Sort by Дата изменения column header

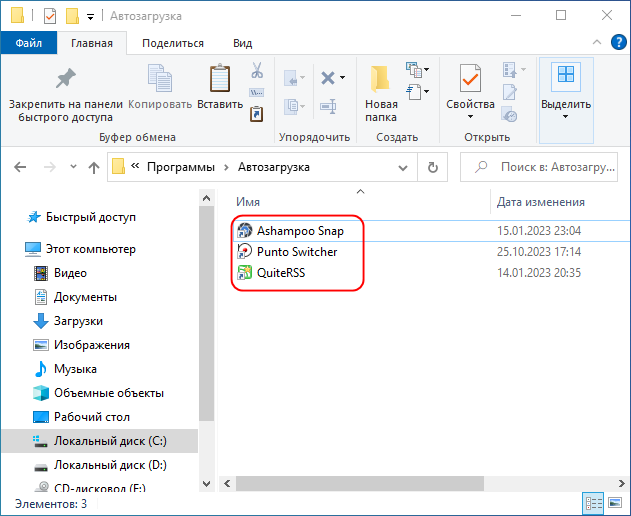click(x=540, y=202)
